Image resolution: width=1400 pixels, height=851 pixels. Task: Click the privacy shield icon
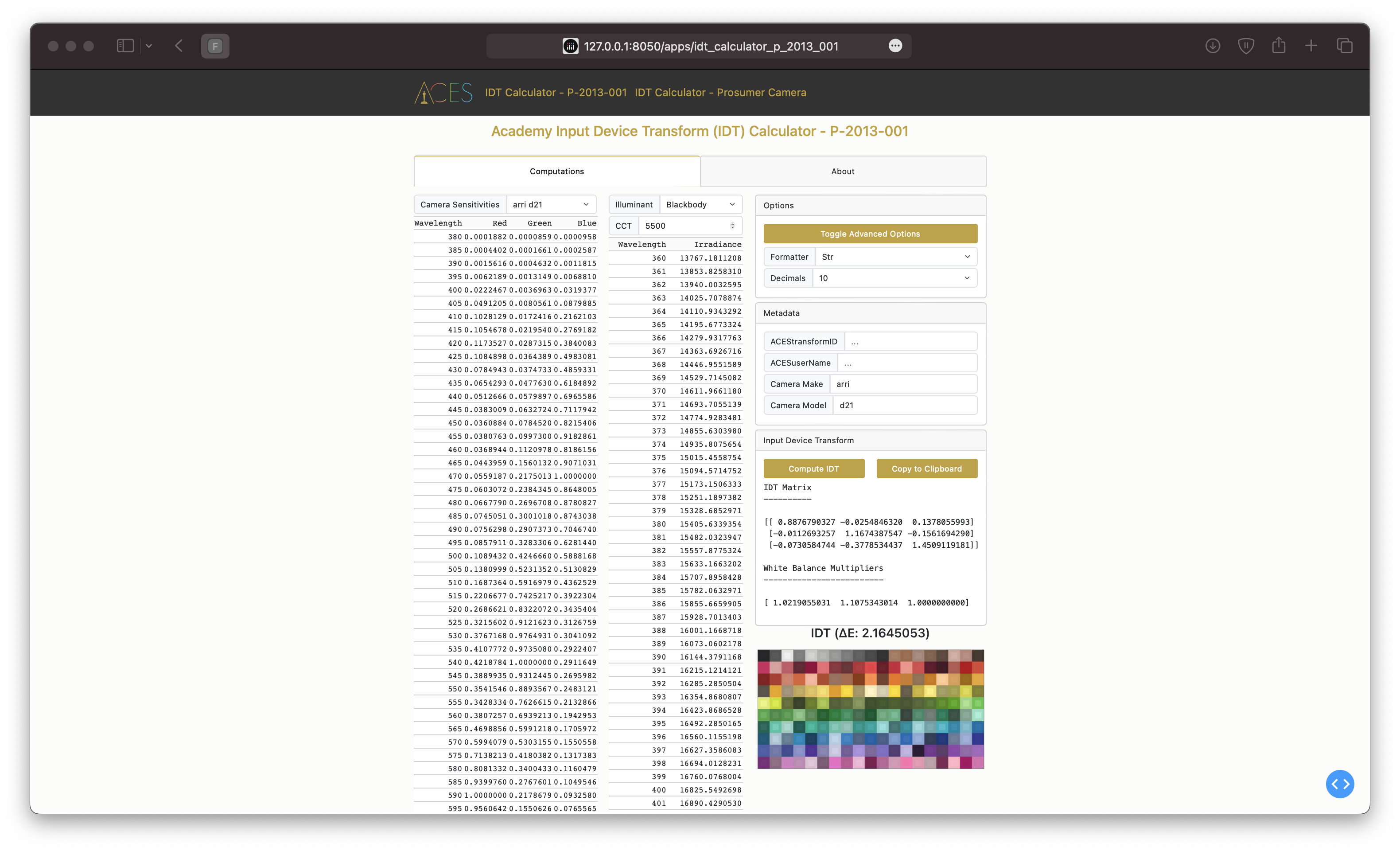click(x=1245, y=46)
